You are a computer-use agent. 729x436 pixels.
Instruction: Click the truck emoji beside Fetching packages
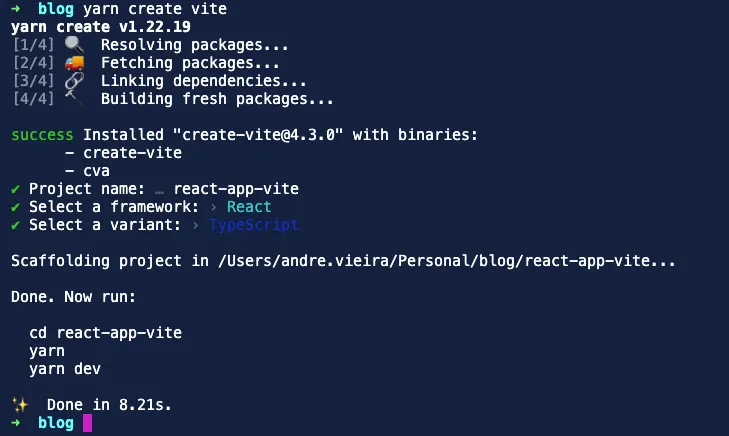74,63
